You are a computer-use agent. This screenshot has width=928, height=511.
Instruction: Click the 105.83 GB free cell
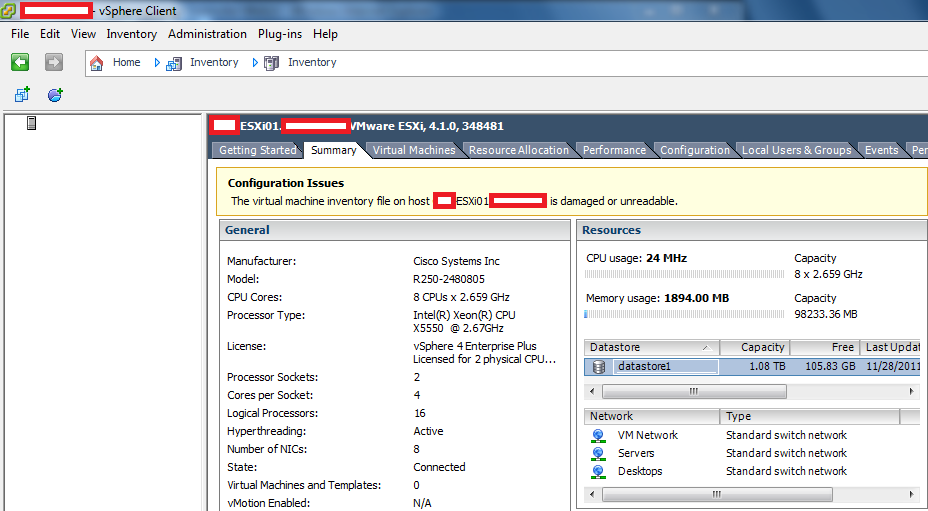830,367
